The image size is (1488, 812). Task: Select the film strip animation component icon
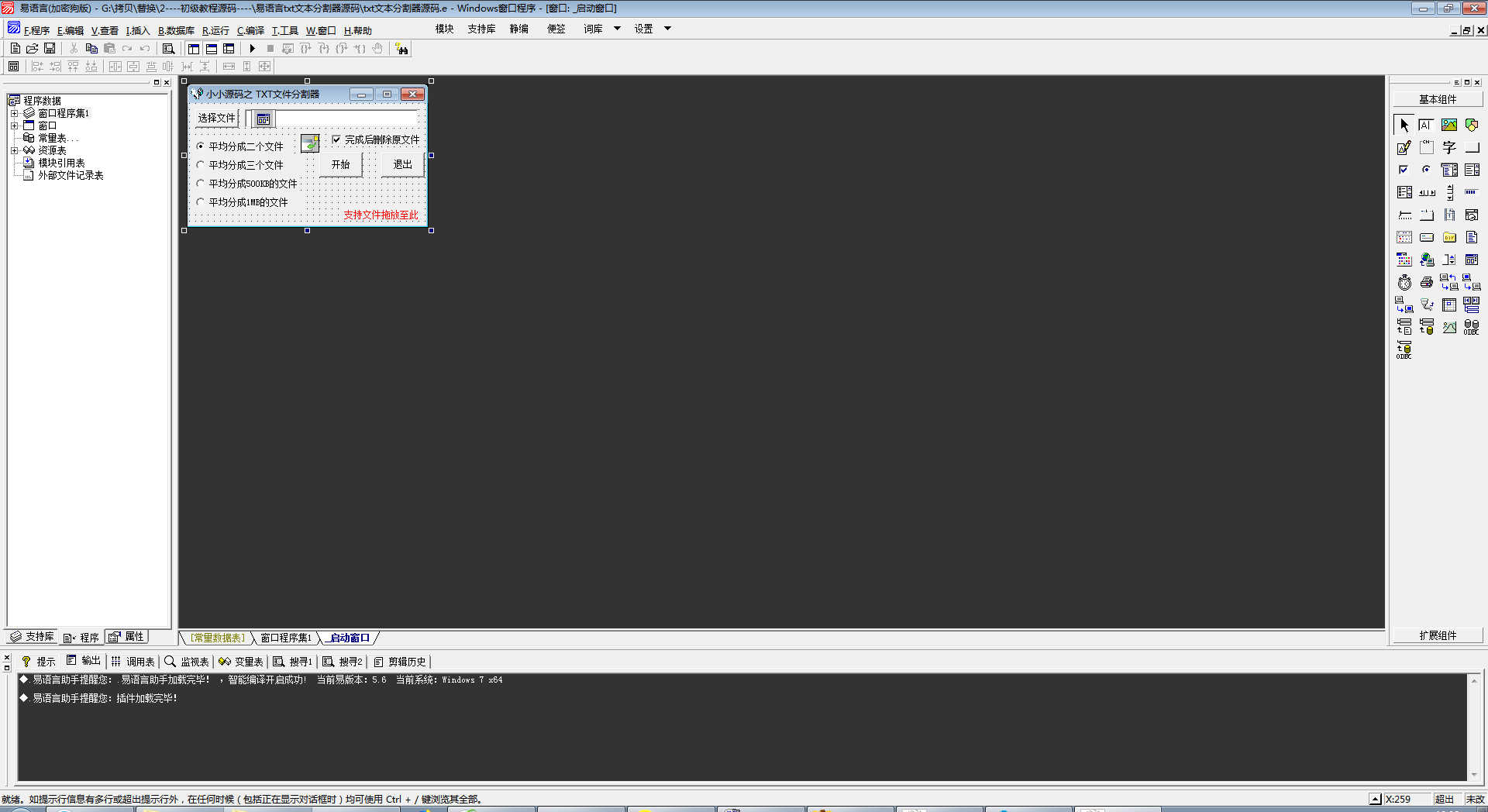point(1449,215)
